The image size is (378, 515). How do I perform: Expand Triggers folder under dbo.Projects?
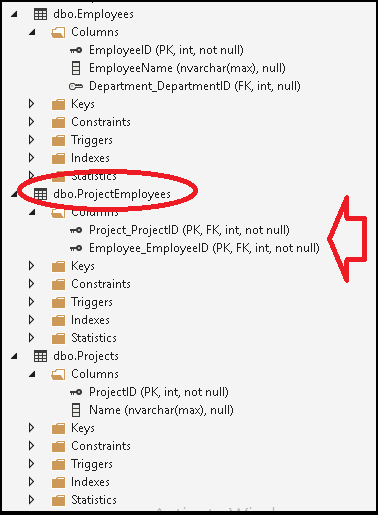coord(32,464)
